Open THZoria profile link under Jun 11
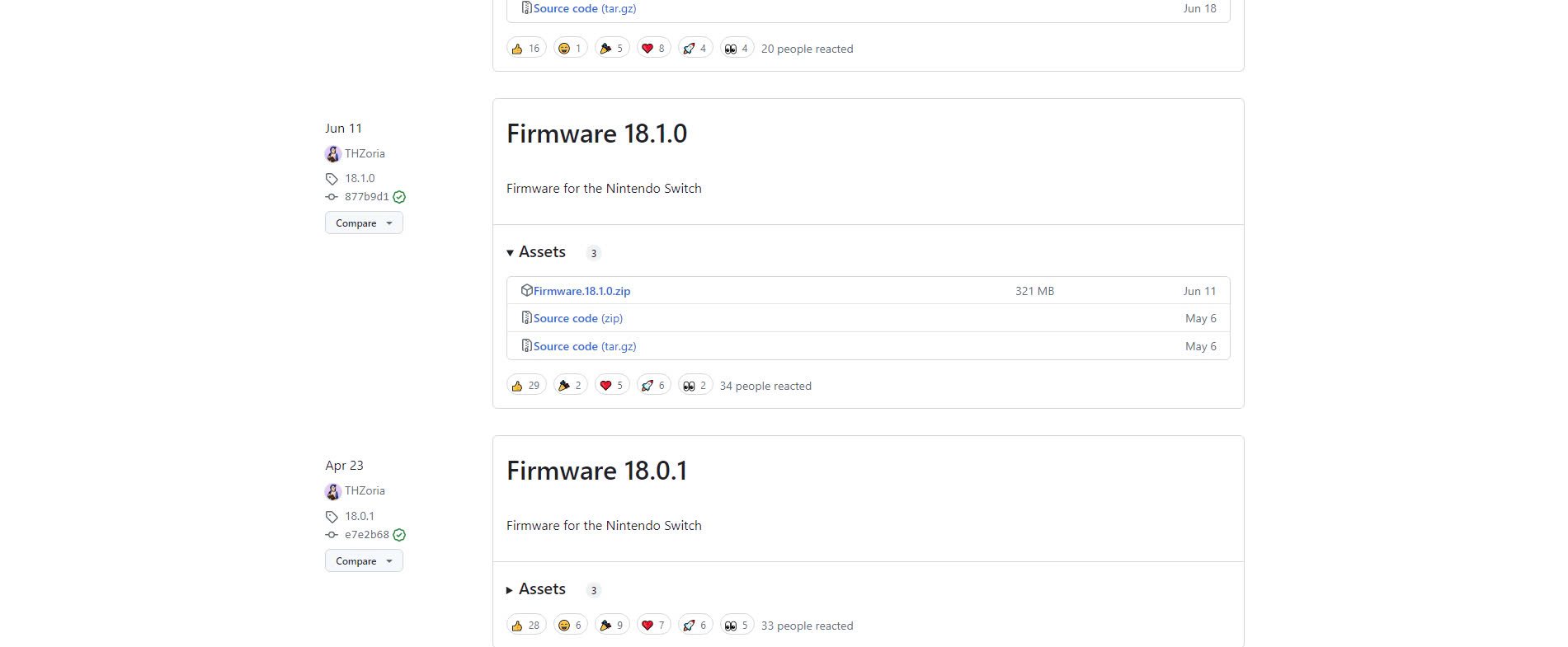 pos(365,153)
